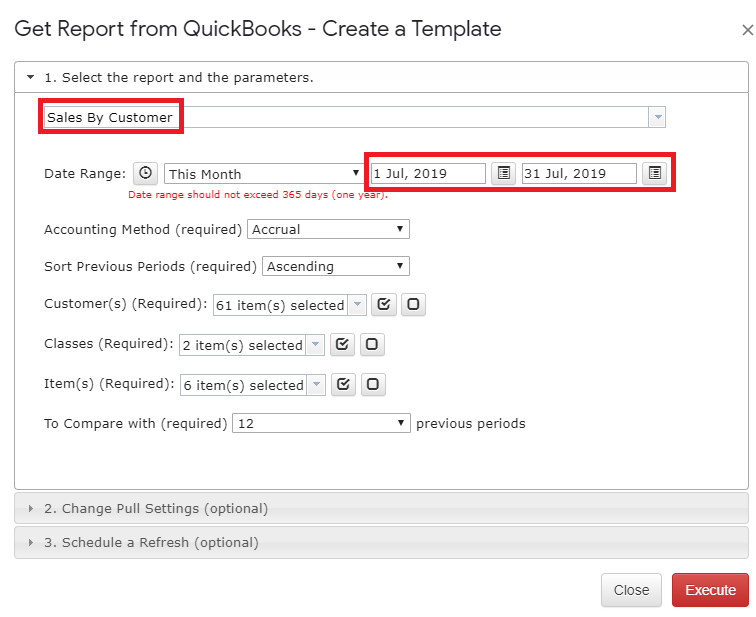Click the Close button
Viewport: 756px width, 617px height.
631,590
